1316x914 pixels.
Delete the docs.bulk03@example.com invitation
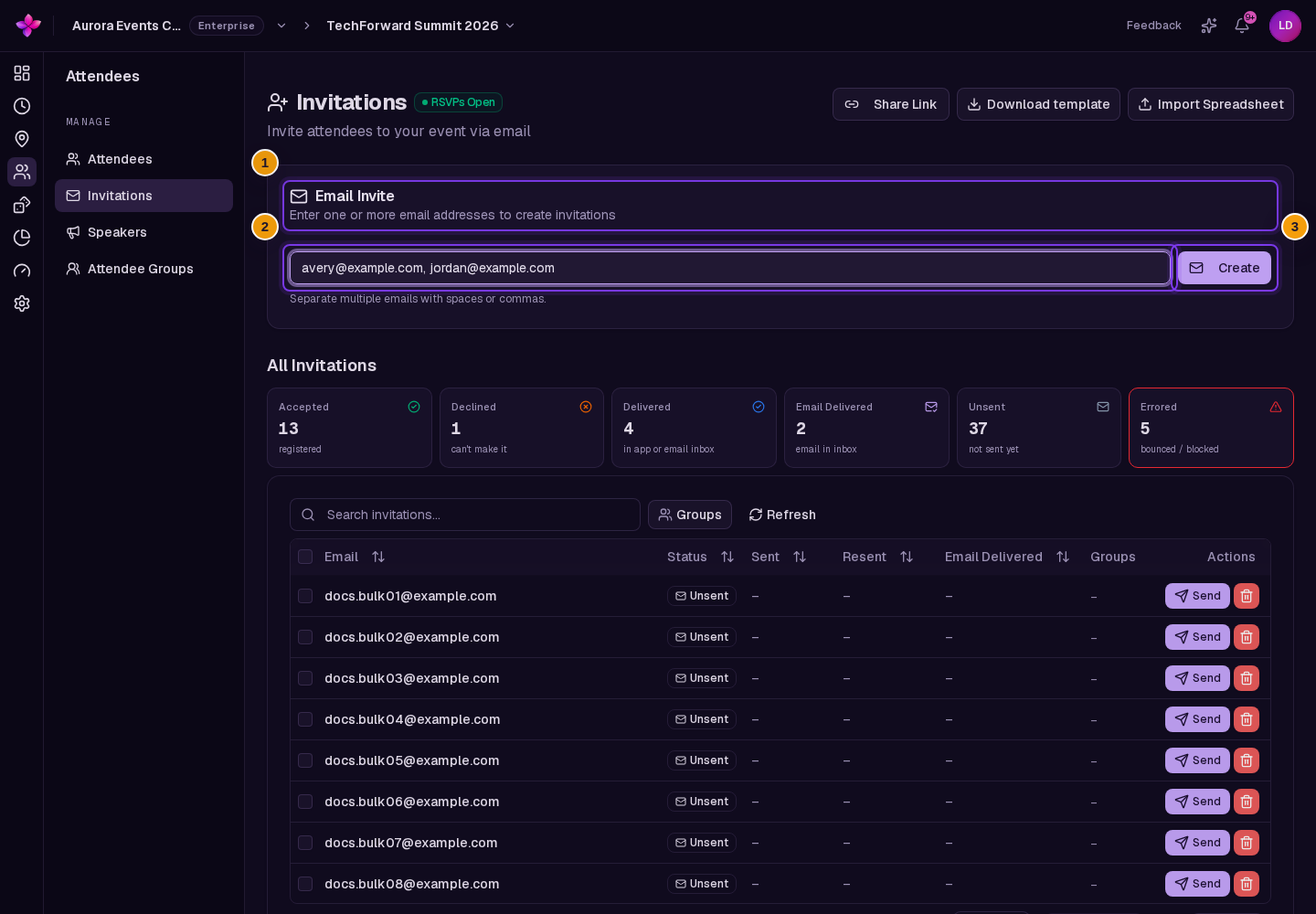click(1247, 678)
